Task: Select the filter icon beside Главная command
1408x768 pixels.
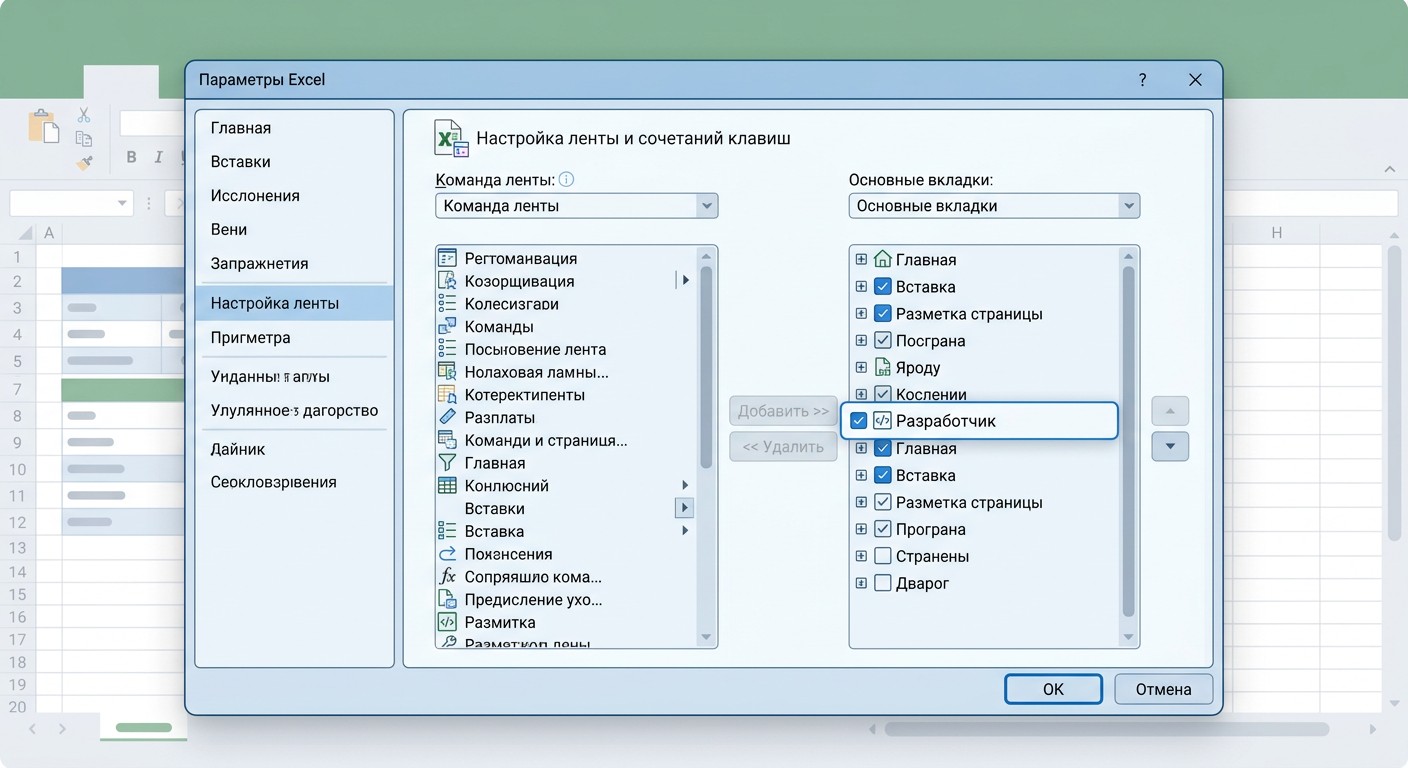Action: 447,463
